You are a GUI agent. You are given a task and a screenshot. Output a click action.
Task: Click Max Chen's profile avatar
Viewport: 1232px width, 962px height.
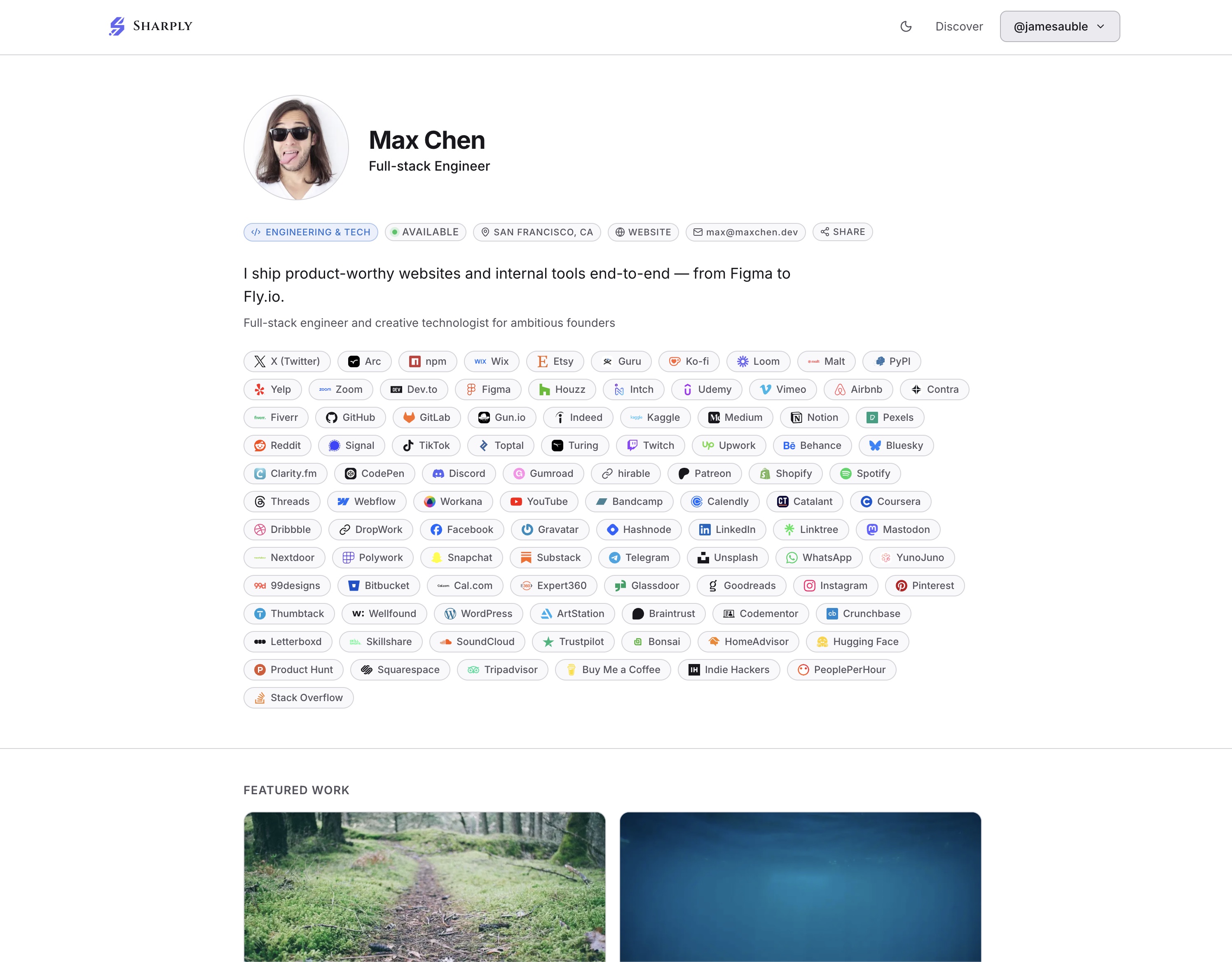click(296, 148)
